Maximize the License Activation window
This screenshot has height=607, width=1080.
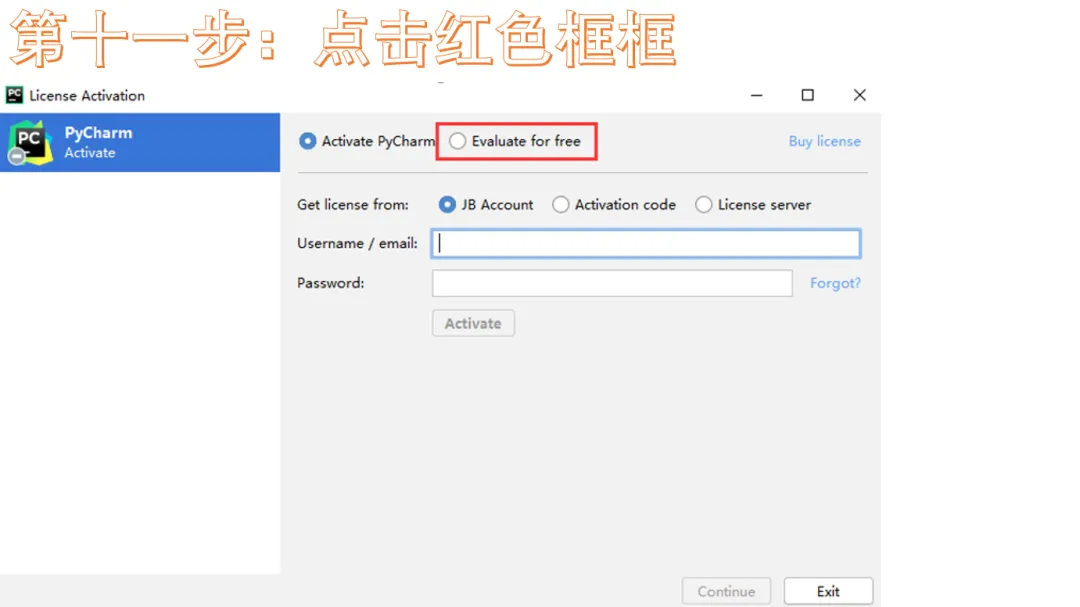pos(807,95)
